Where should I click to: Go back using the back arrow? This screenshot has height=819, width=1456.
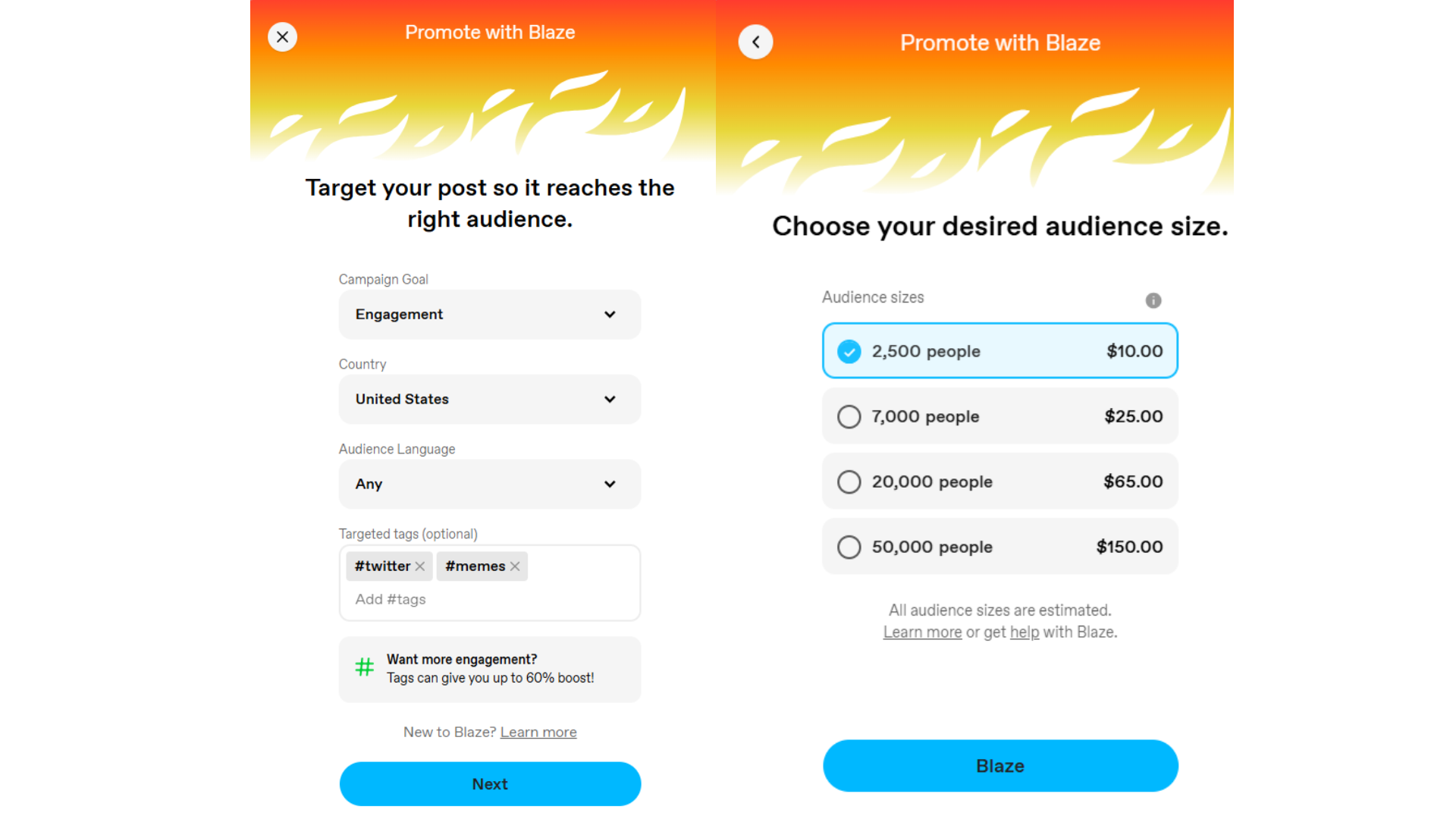click(755, 42)
